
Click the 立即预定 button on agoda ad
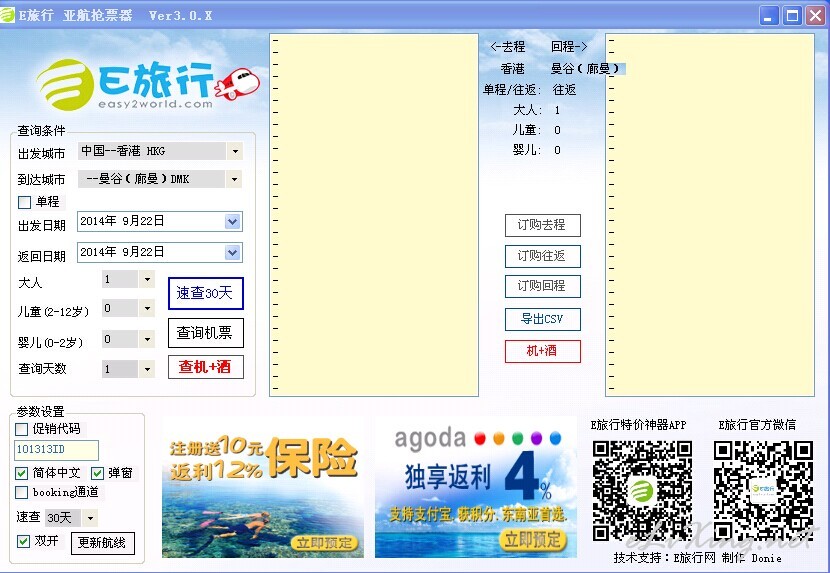point(533,540)
